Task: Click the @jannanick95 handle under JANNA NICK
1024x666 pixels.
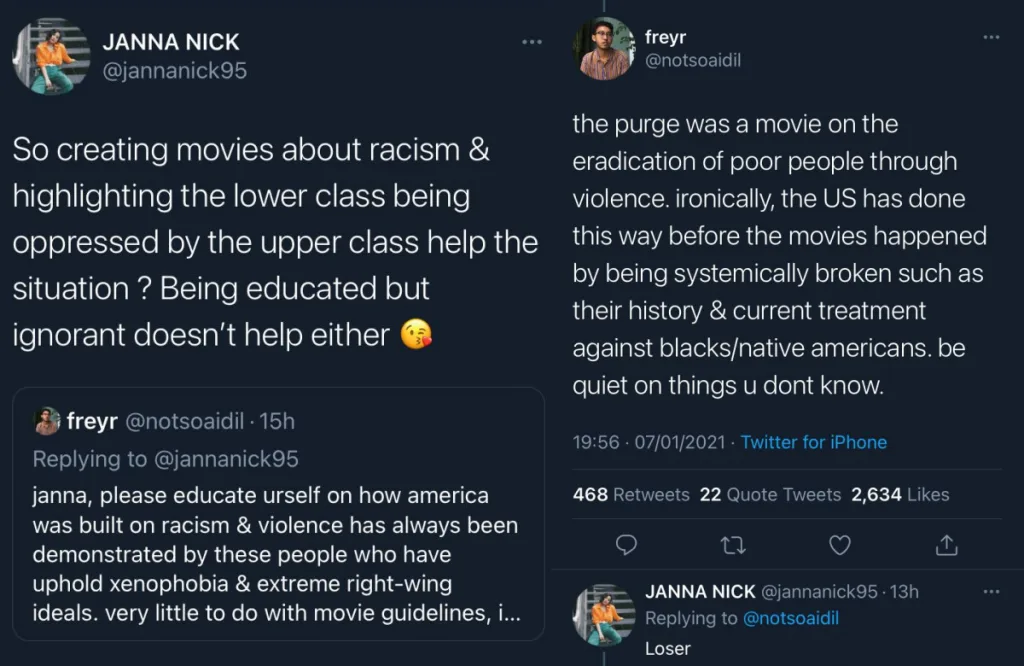Action: coord(175,71)
